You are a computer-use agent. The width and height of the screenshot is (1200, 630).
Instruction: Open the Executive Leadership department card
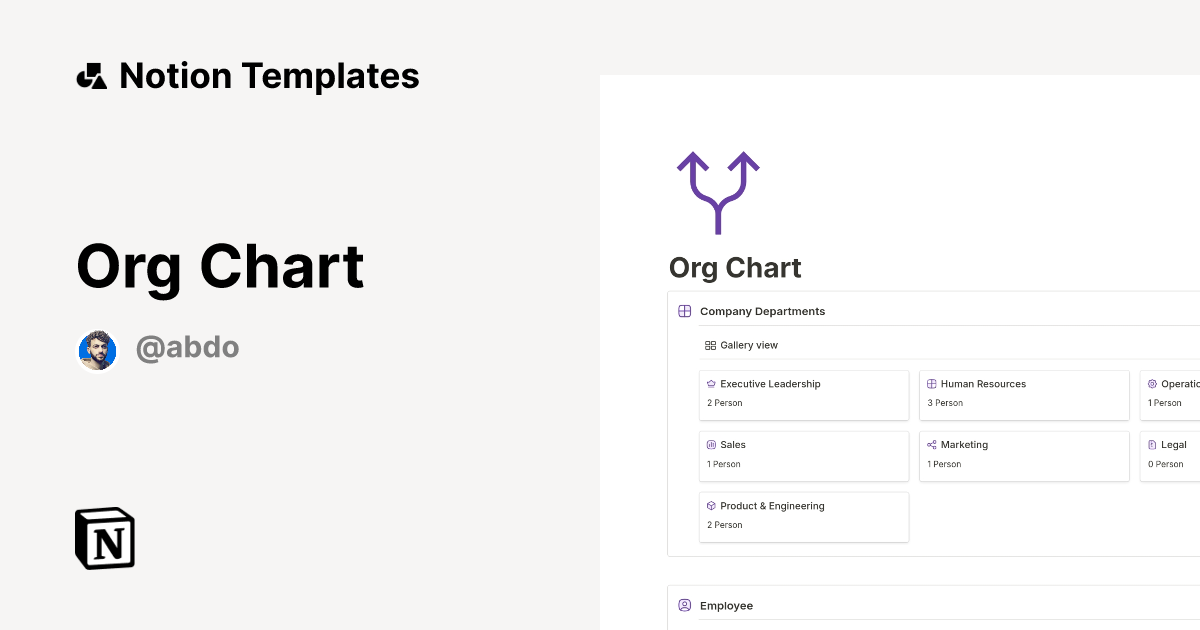[804, 395]
